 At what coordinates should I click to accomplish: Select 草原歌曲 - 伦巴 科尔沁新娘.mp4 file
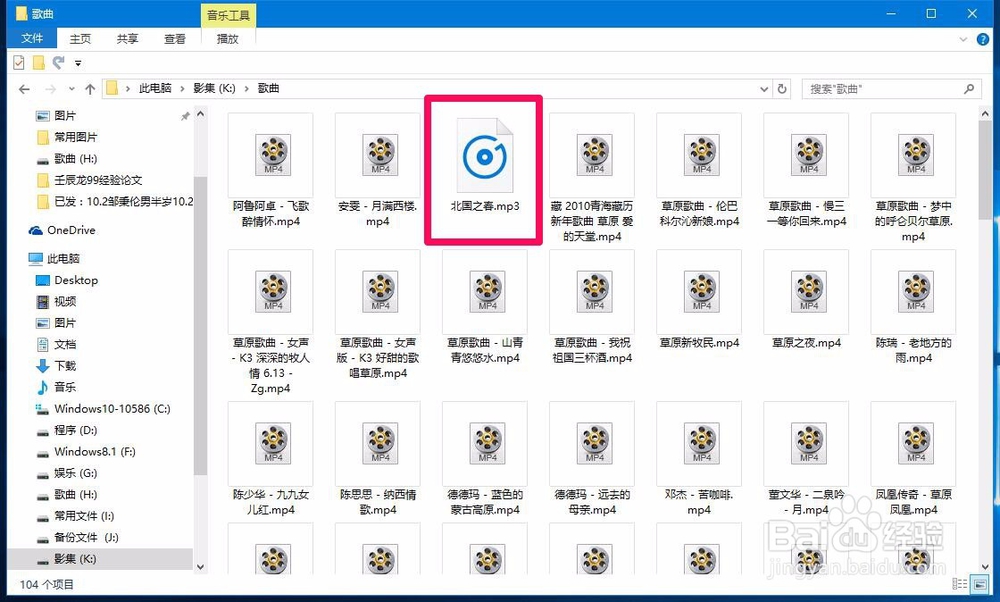699,171
